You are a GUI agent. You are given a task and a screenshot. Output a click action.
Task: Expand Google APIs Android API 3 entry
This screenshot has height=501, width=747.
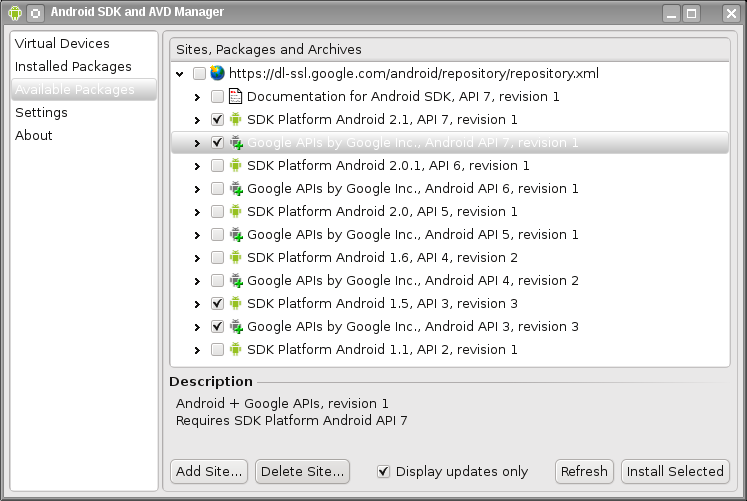[197, 327]
